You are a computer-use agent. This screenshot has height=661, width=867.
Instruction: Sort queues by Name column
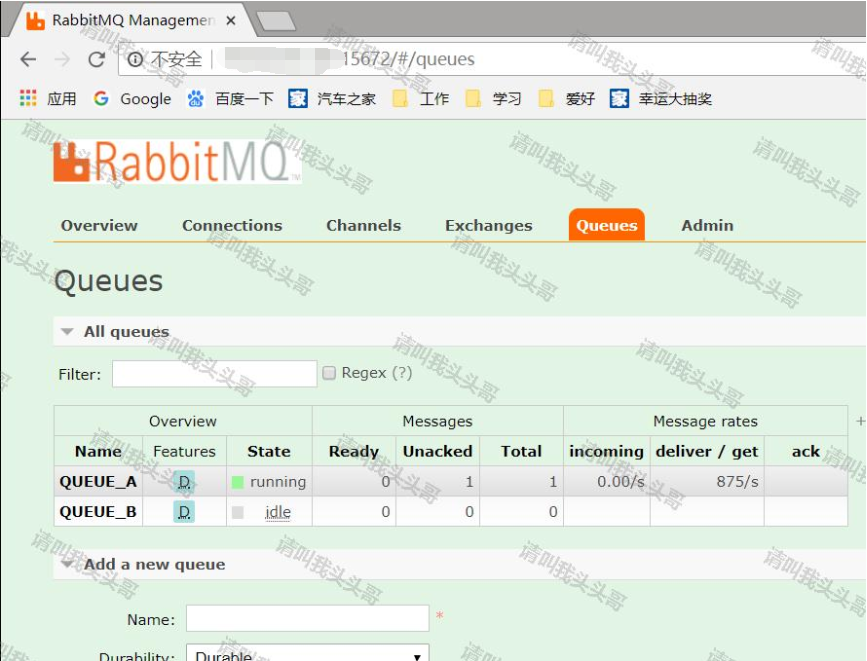pyautogui.click(x=98, y=451)
